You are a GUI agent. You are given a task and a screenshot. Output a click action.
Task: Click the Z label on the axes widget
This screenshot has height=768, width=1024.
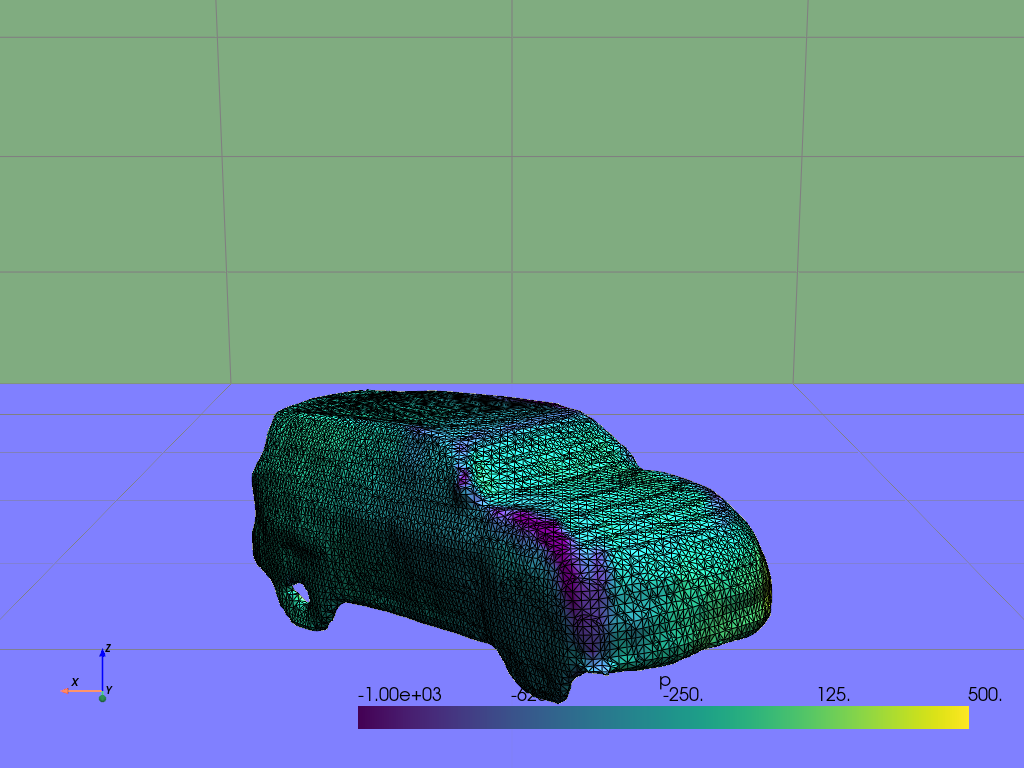click(108, 648)
